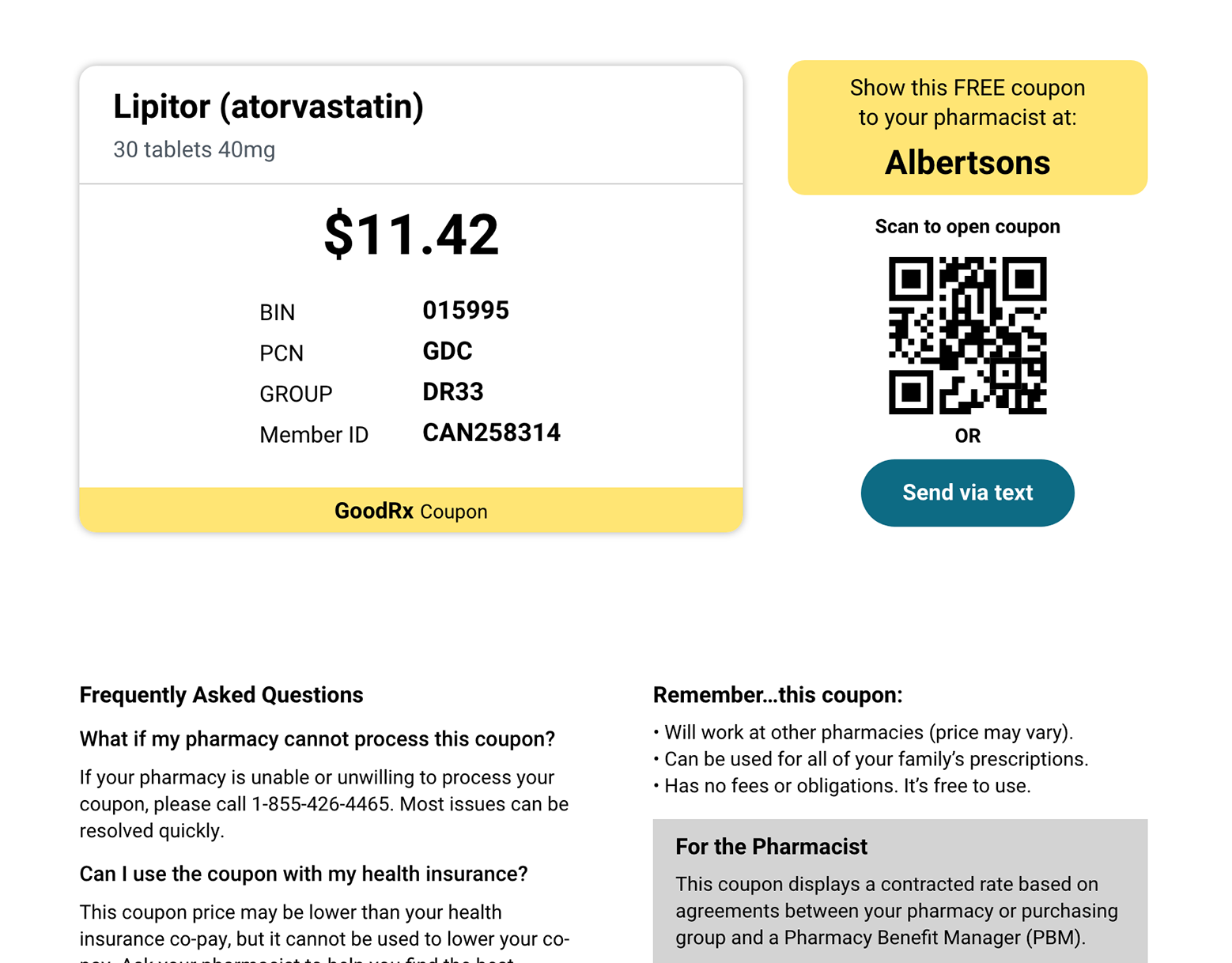Click the Albertsons pharmacy name
This screenshot has height=963, width=1232.
click(x=967, y=163)
